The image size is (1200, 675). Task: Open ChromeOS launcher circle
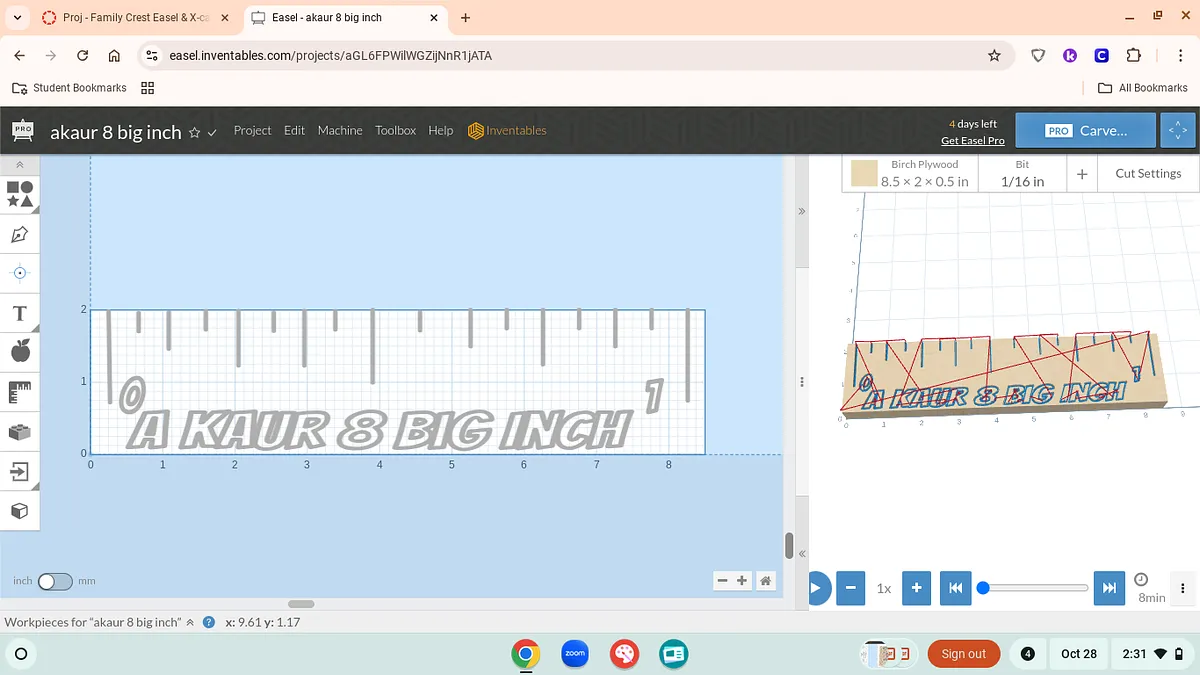coord(21,653)
